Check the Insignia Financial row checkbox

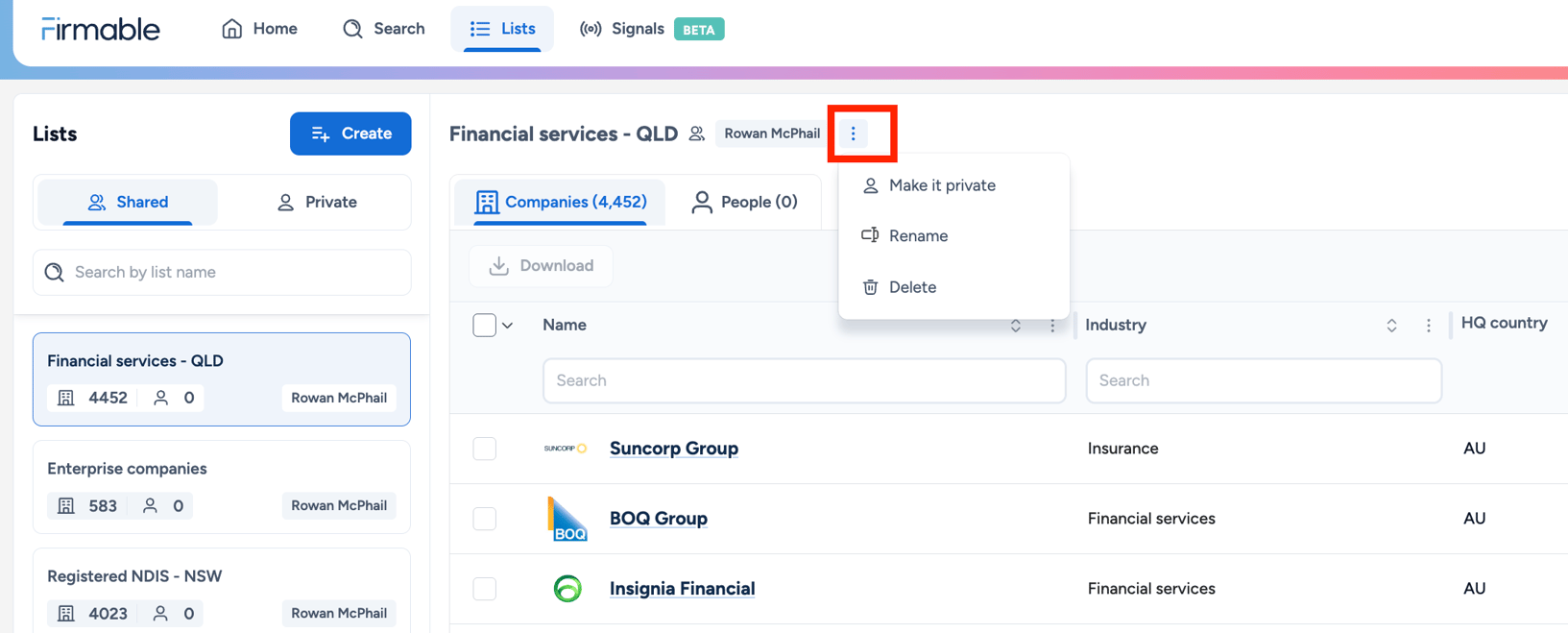tap(485, 589)
